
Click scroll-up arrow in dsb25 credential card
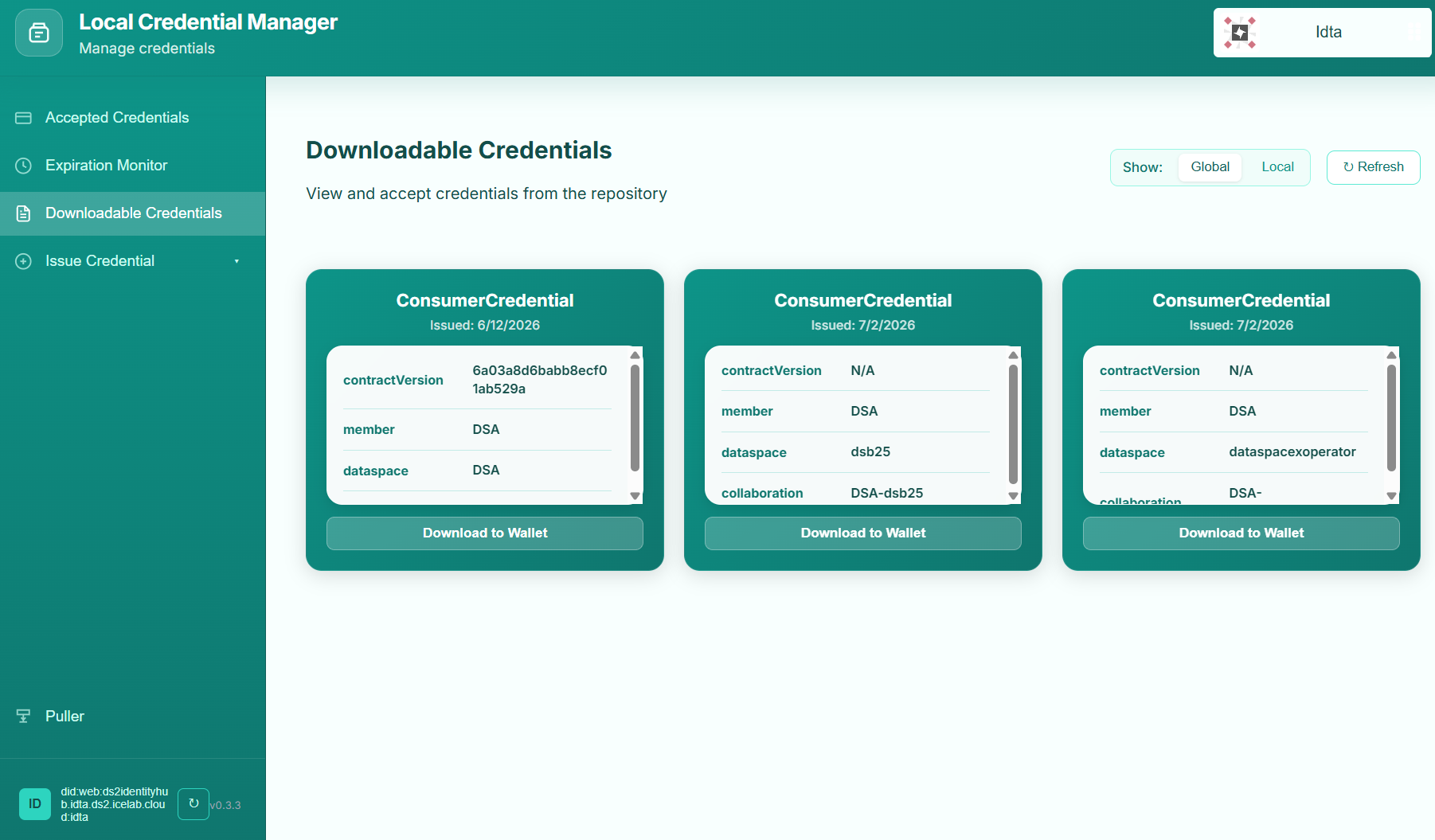coord(1013,355)
